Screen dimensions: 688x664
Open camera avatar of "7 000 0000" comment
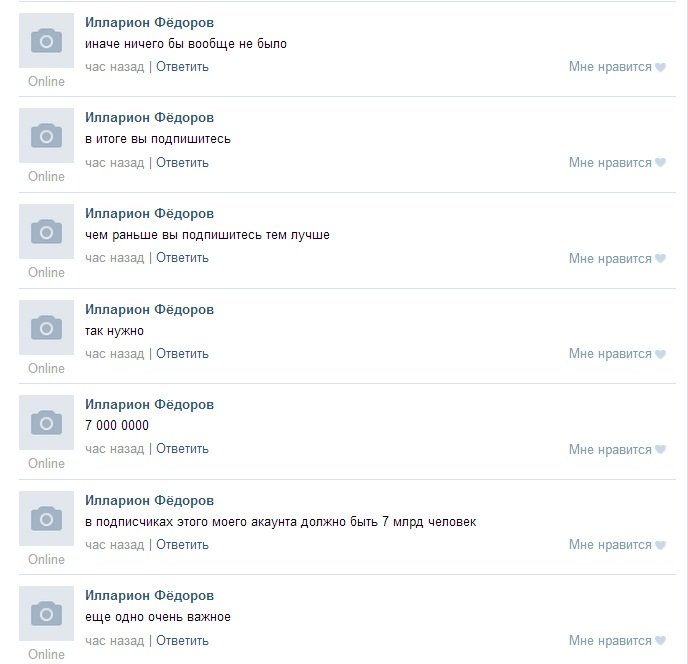point(46,423)
